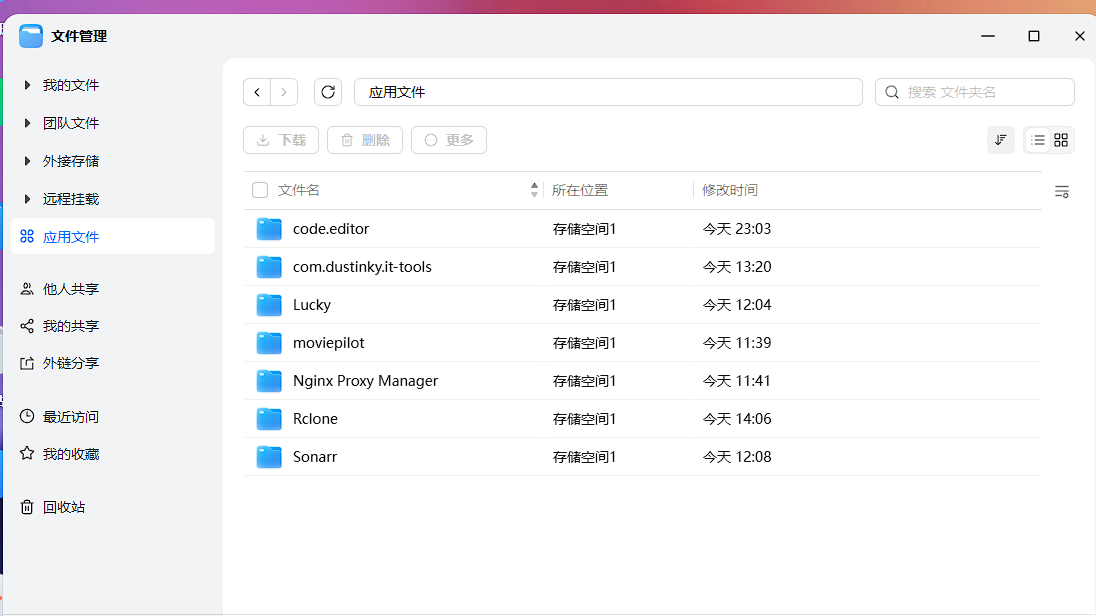This screenshot has width=1096, height=616.
Task: Switch to grid view layout
Action: [x=1061, y=140]
